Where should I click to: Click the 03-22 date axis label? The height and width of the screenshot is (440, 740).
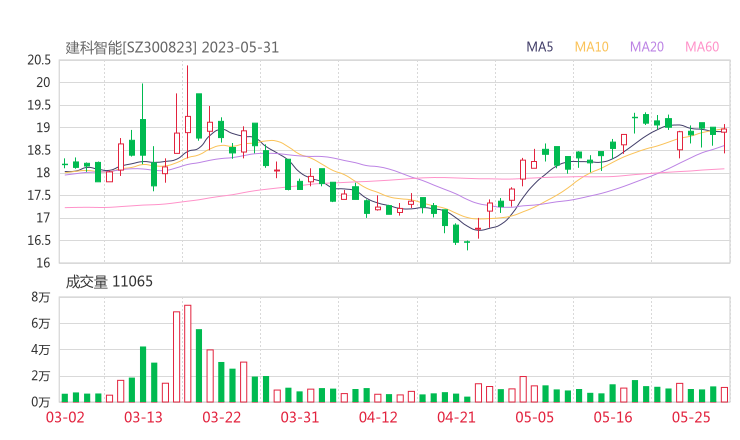221,417
